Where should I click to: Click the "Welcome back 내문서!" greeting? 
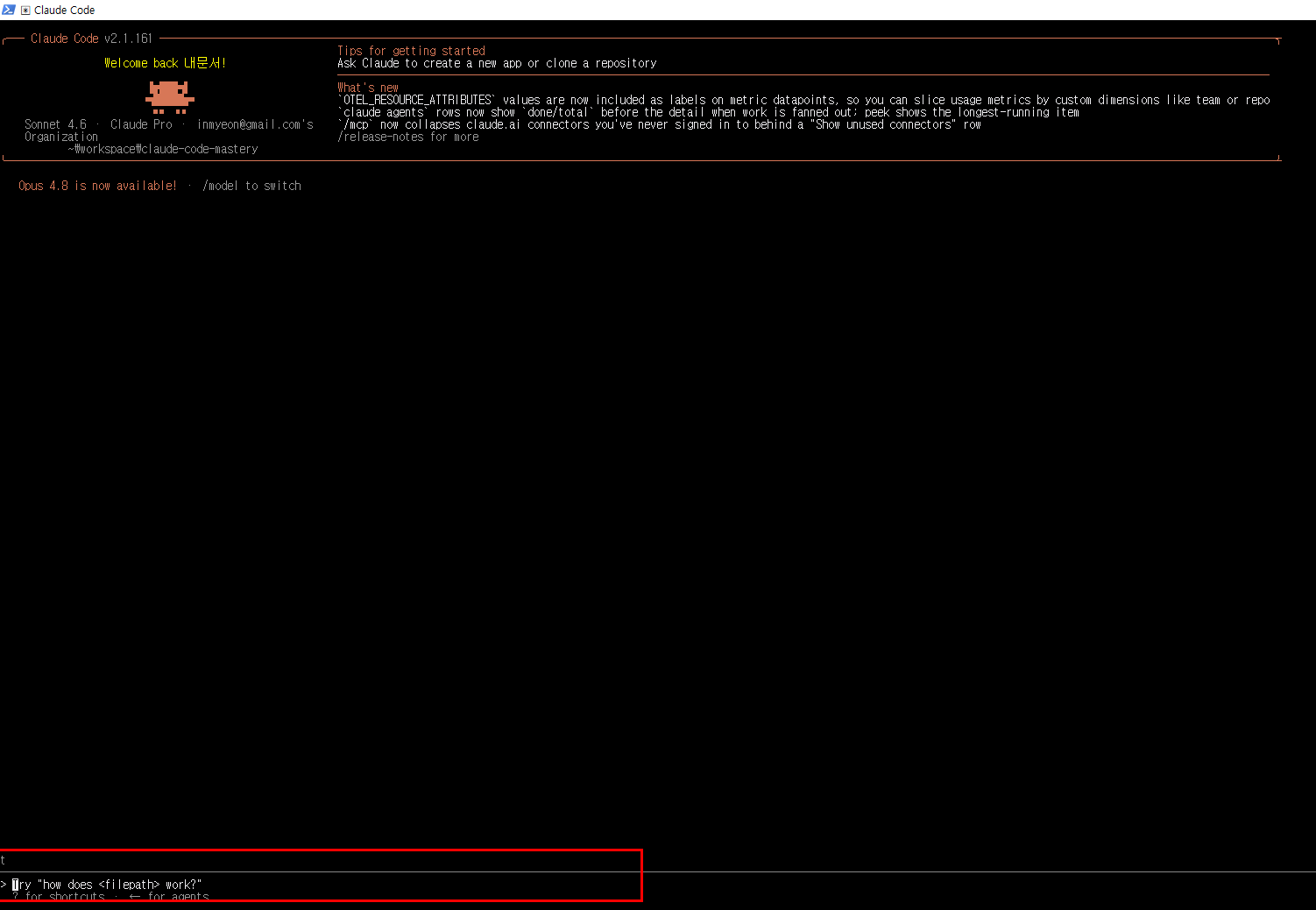(165, 63)
